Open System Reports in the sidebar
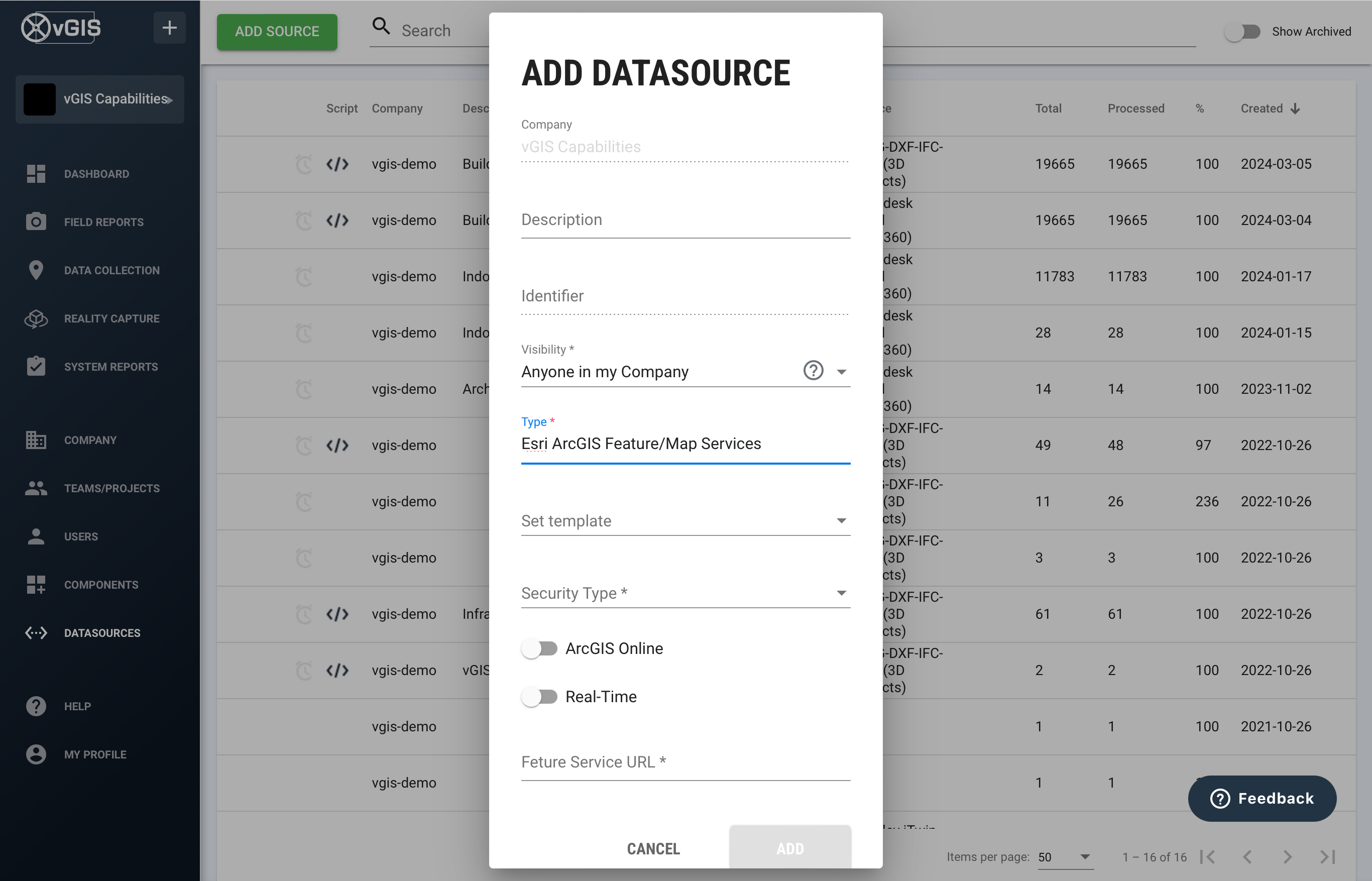Image resolution: width=1372 pixels, height=881 pixels. tap(110, 367)
